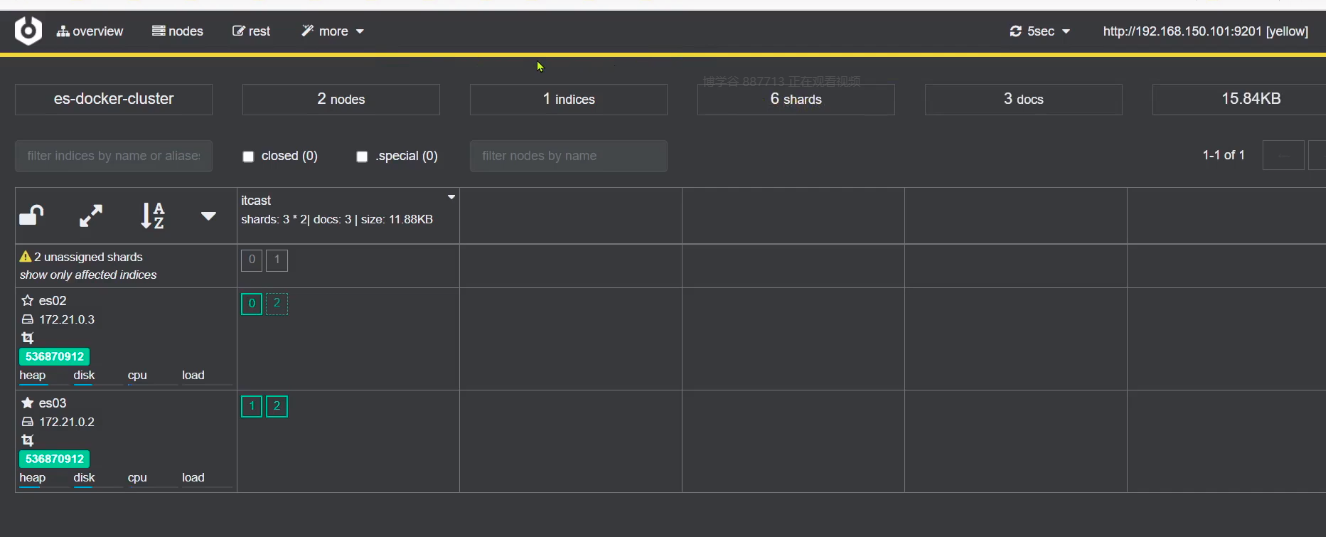Click the A-Z sort icon
The height and width of the screenshot is (537, 1326).
152,215
